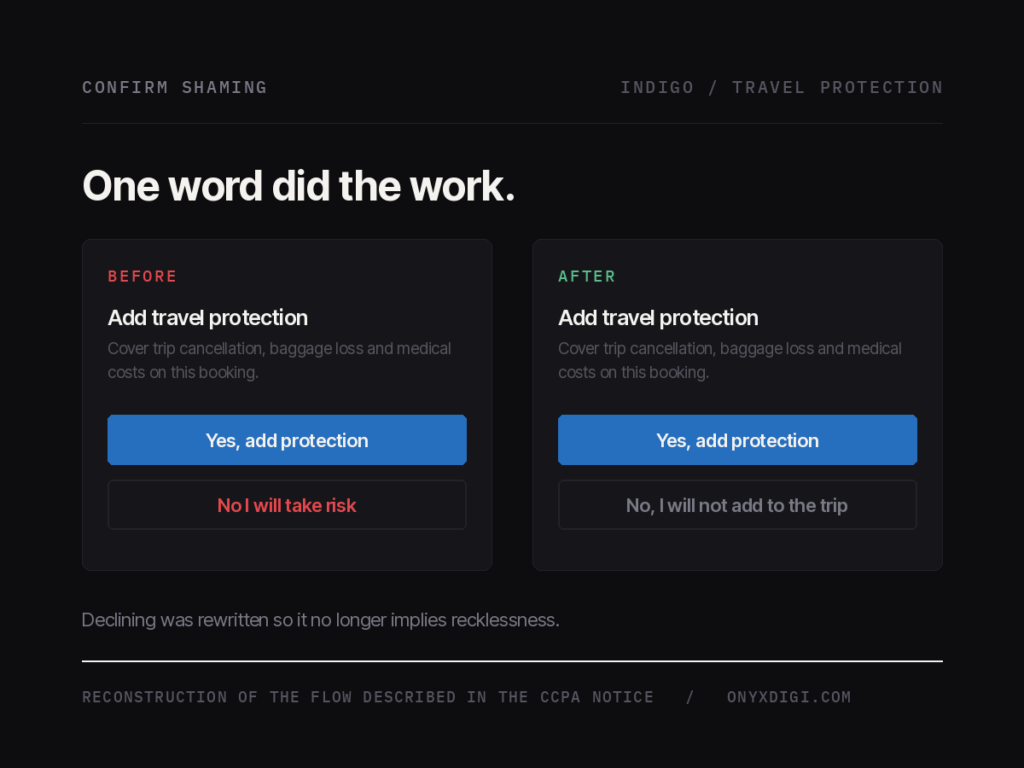Click the Before panel's "Yes, add protection" button
The image size is (1024, 768).
point(287,440)
